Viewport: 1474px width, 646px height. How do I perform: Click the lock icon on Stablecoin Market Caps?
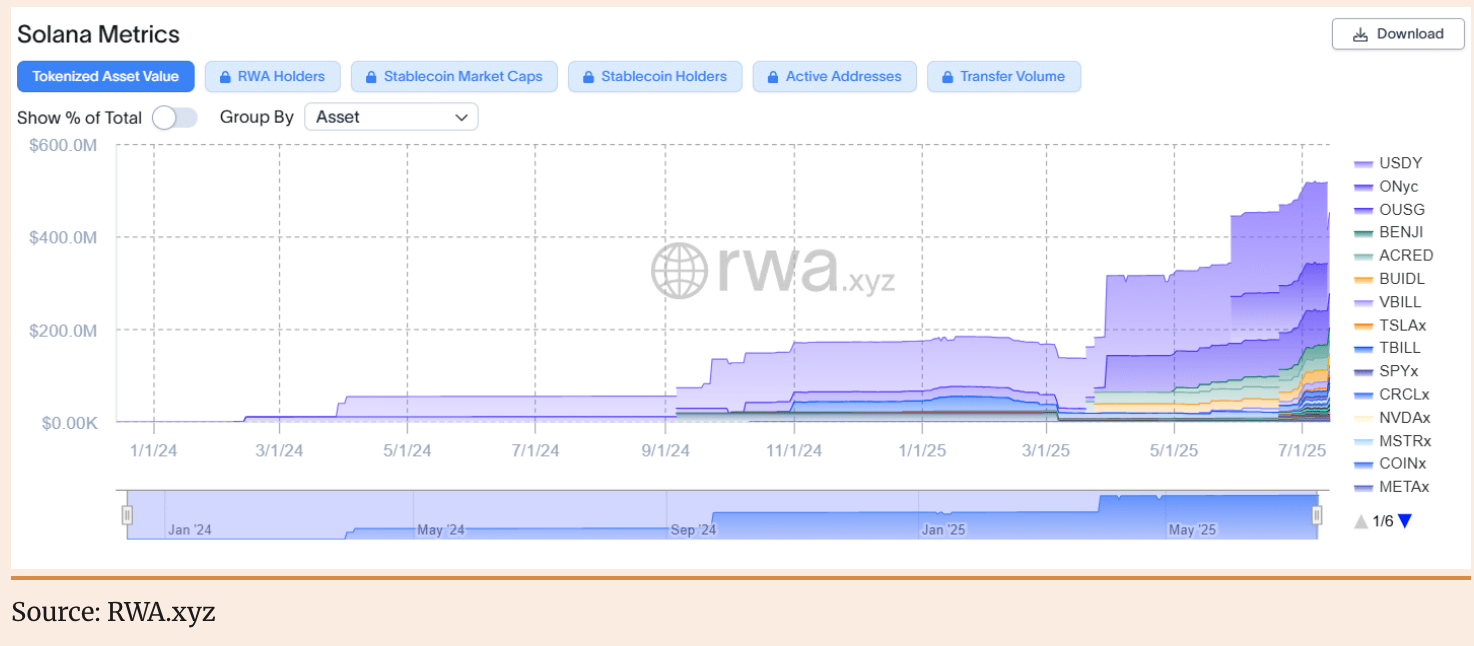(x=372, y=77)
